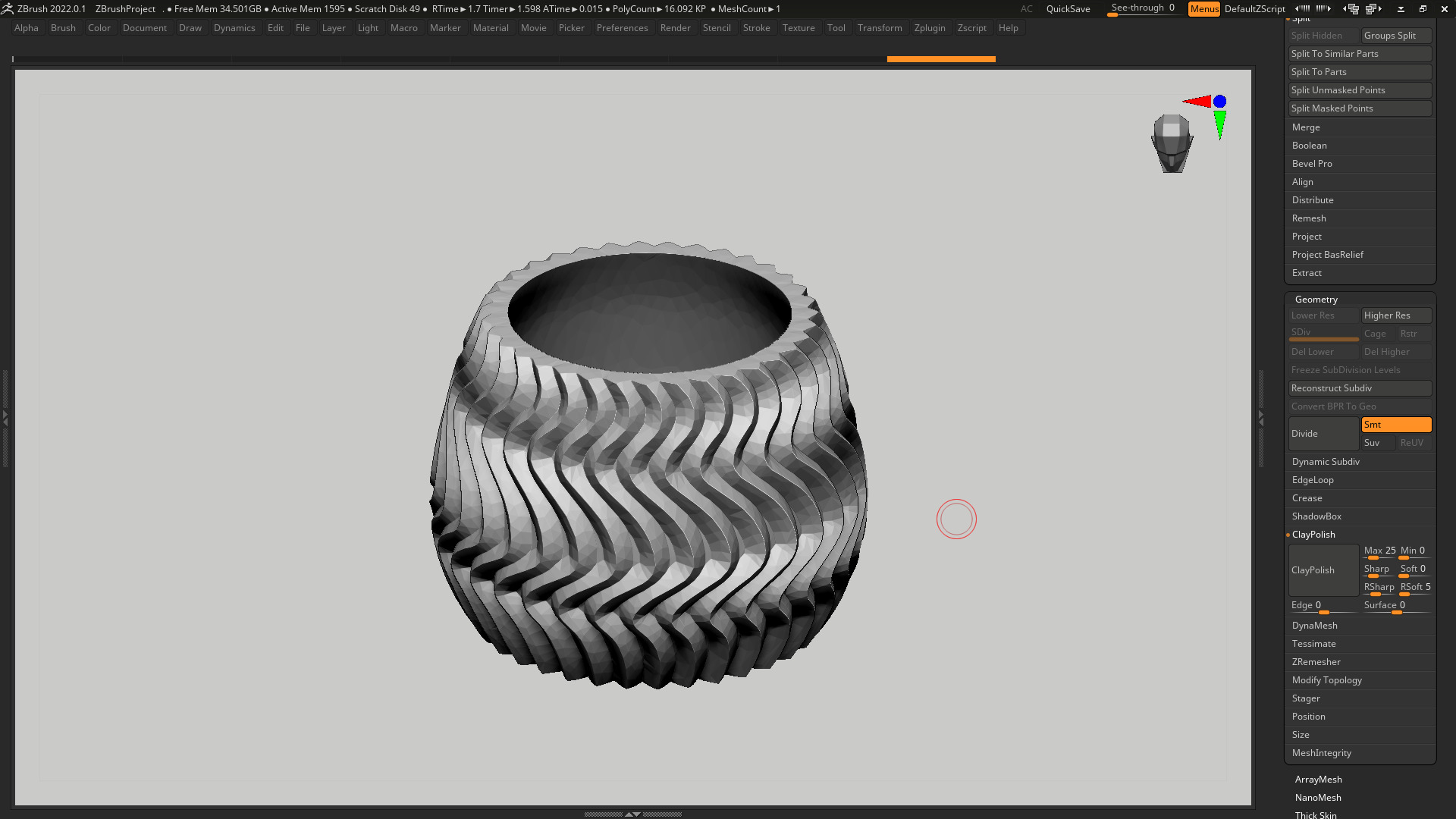Click the blue Z axis dot

[x=1219, y=102]
